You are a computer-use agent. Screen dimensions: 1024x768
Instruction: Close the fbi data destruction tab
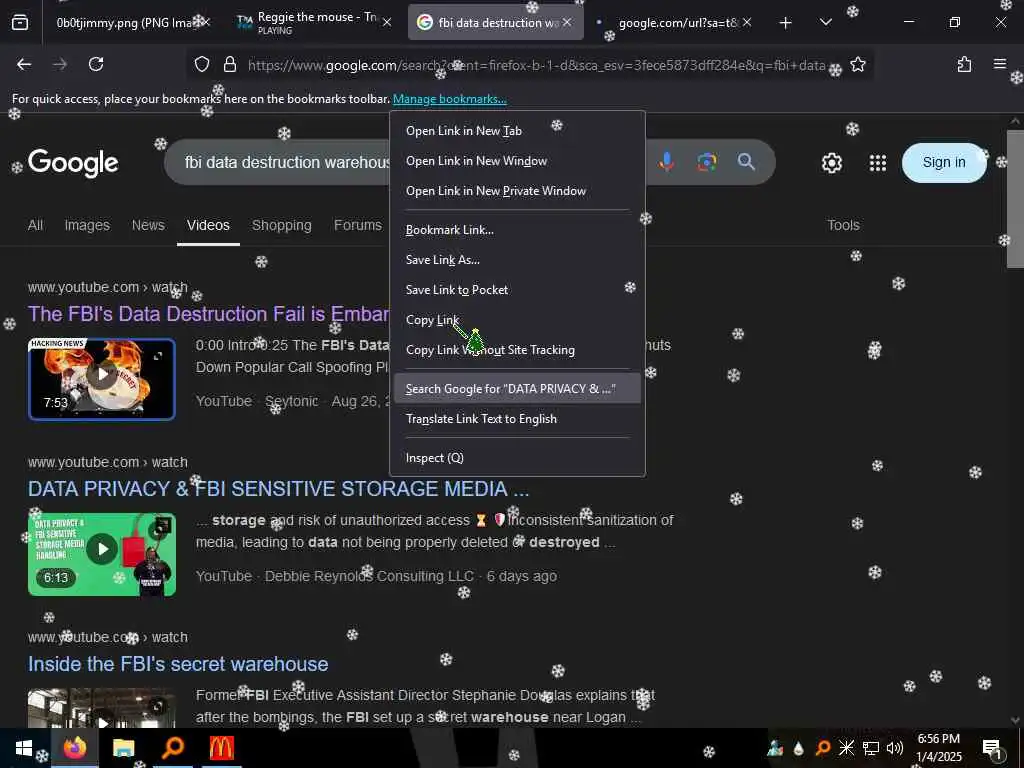(x=567, y=22)
